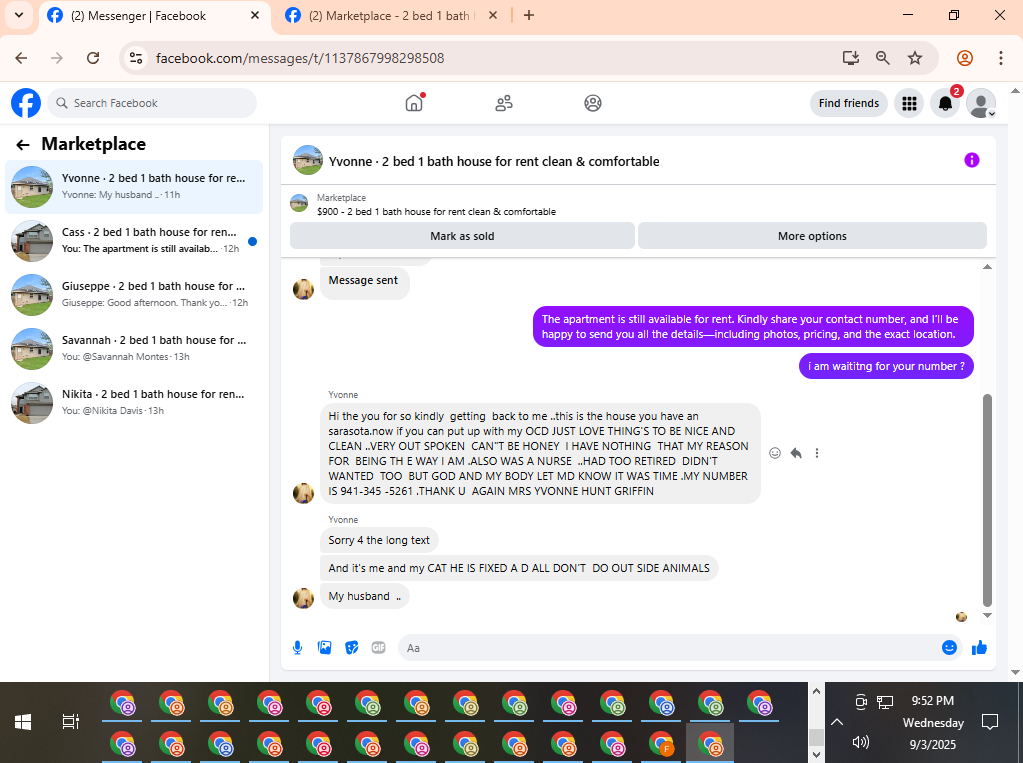Open the Groups icon in top navigation
The width and height of the screenshot is (1023, 763).
(592, 103)
